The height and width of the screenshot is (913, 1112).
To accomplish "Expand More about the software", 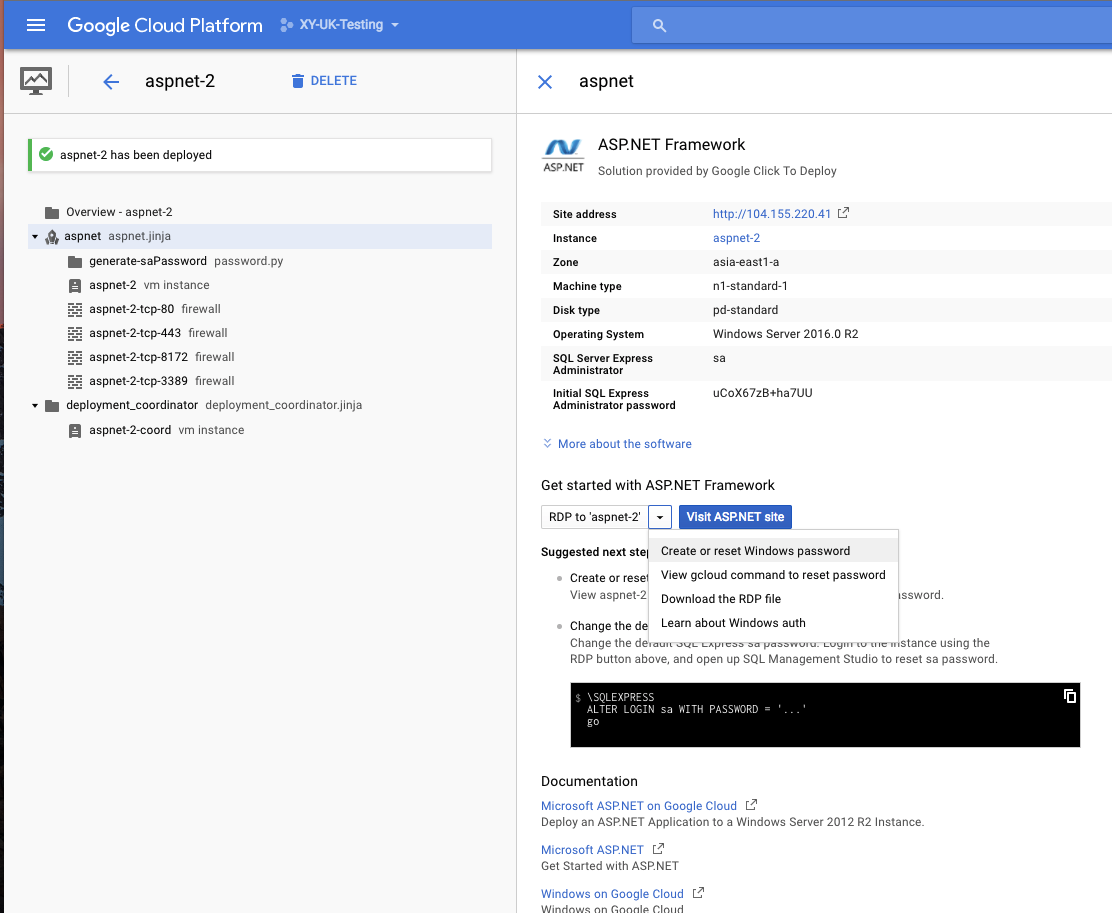I will click(x=617, y=444).
